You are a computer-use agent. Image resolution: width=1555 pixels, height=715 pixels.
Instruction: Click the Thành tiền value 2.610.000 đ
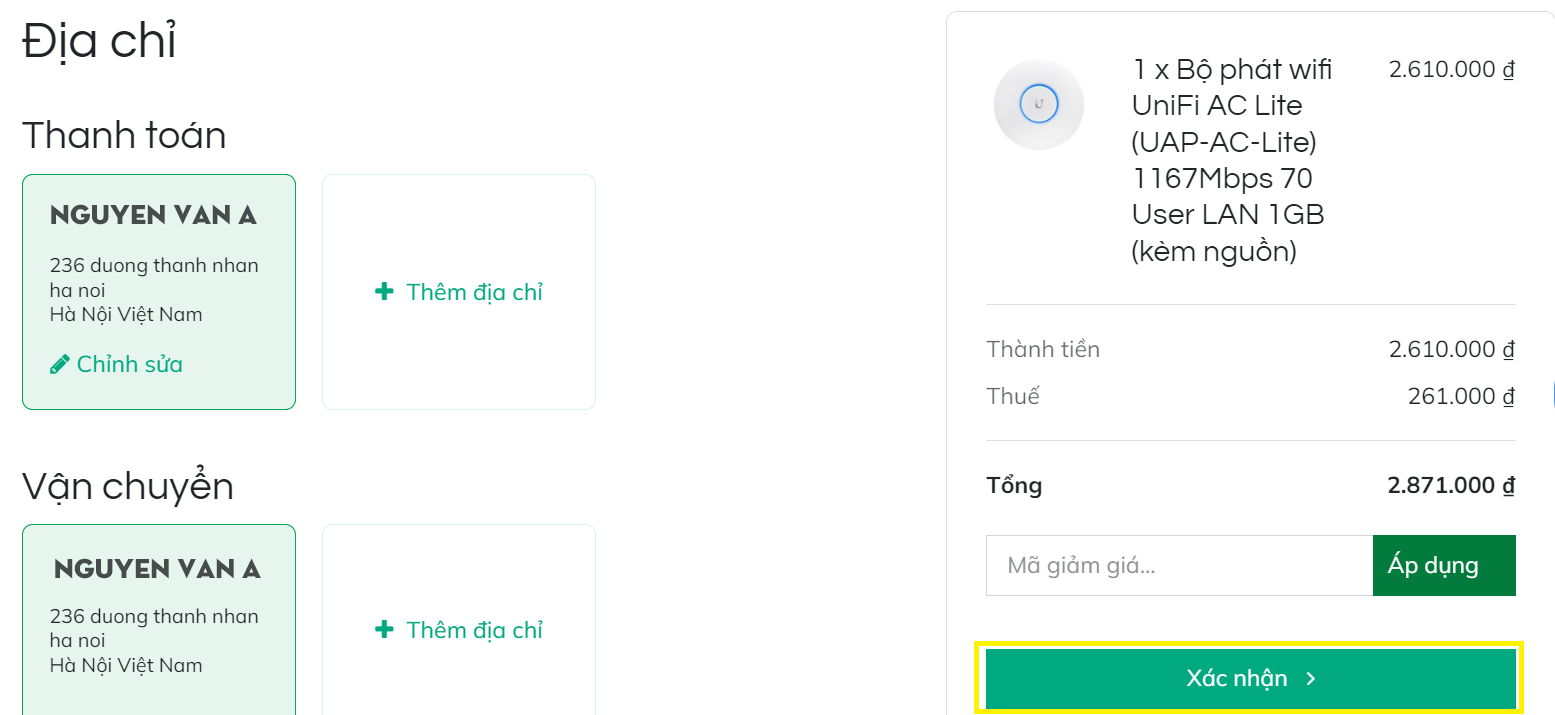pos(1452,350)
